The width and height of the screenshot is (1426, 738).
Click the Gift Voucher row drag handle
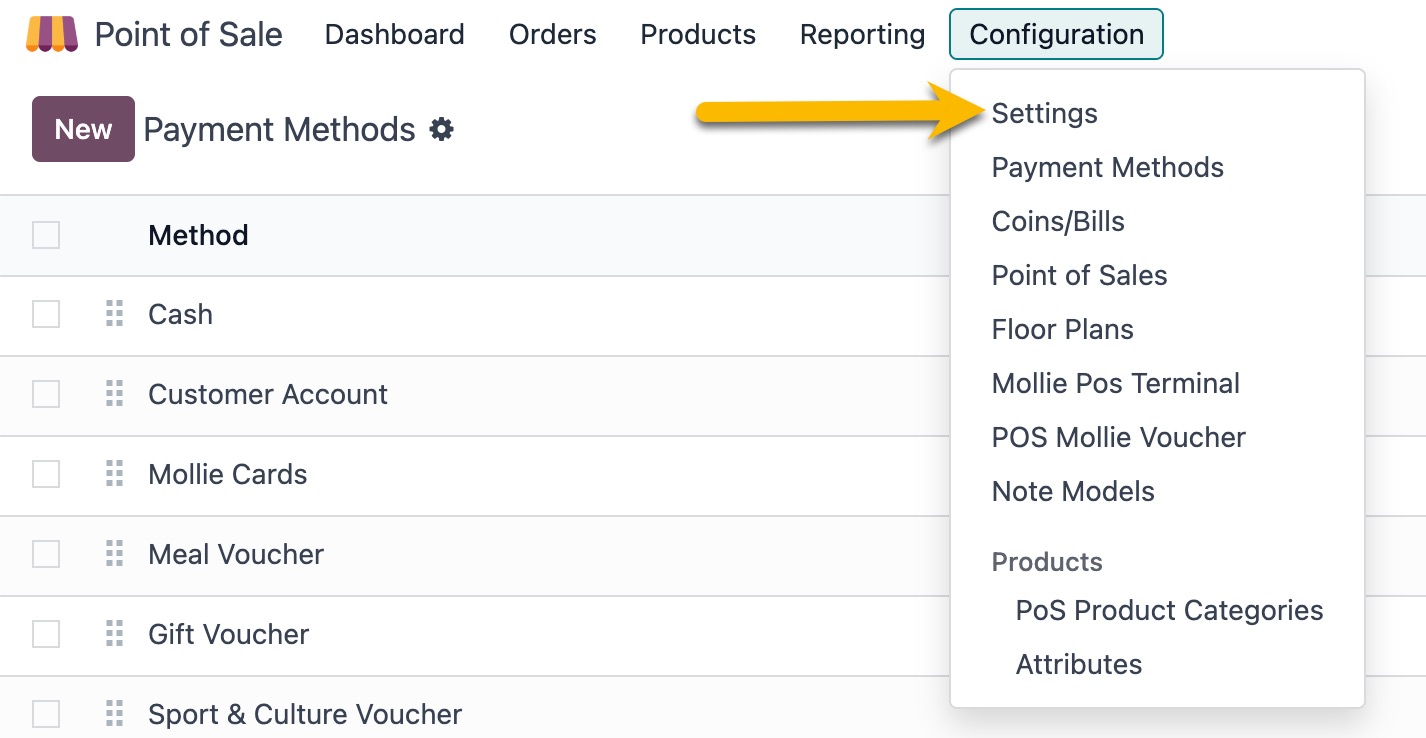coord(115,634)
